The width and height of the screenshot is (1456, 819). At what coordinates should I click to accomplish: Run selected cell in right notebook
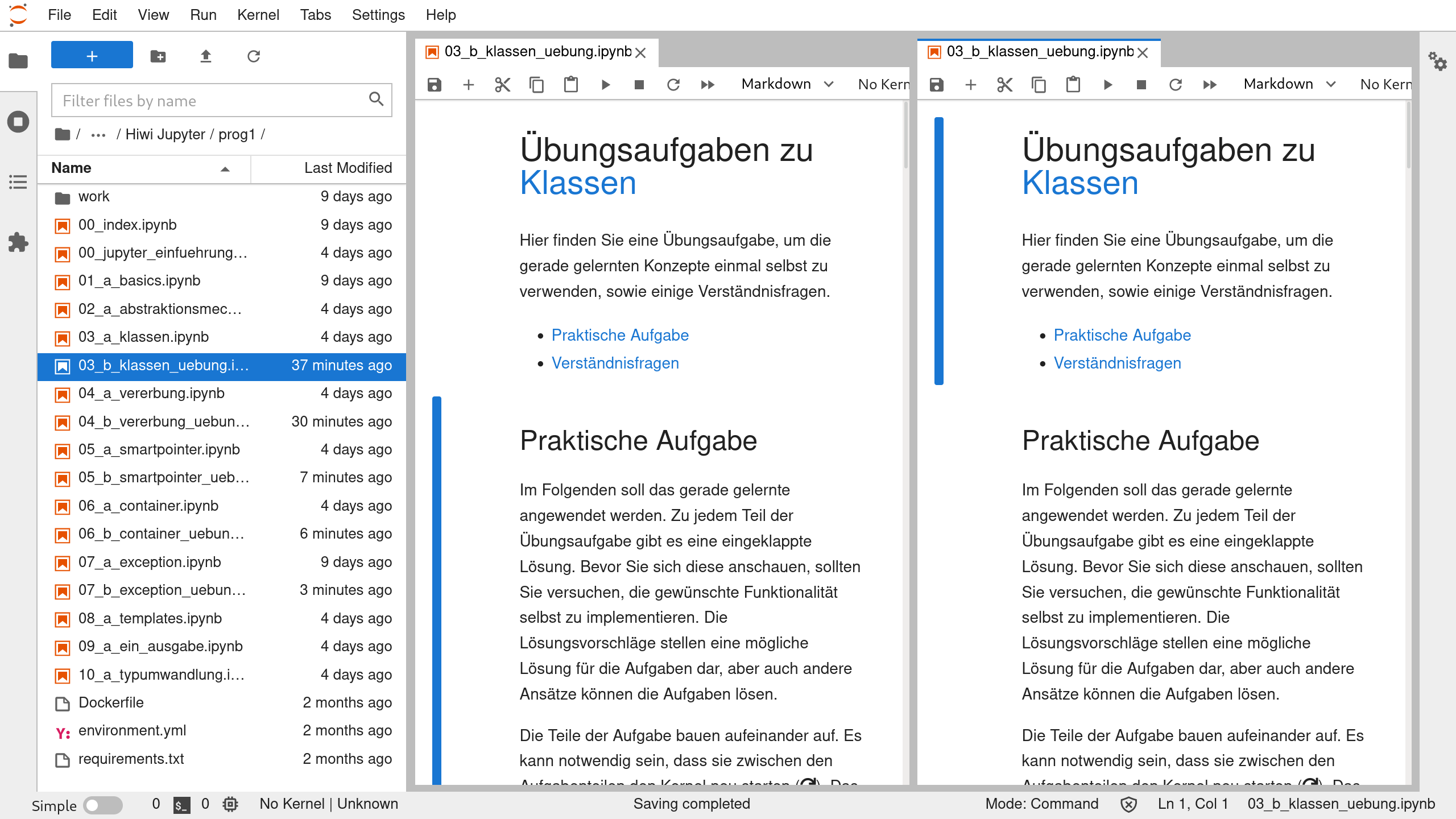pyautogui.click(x=1107, y=85)
